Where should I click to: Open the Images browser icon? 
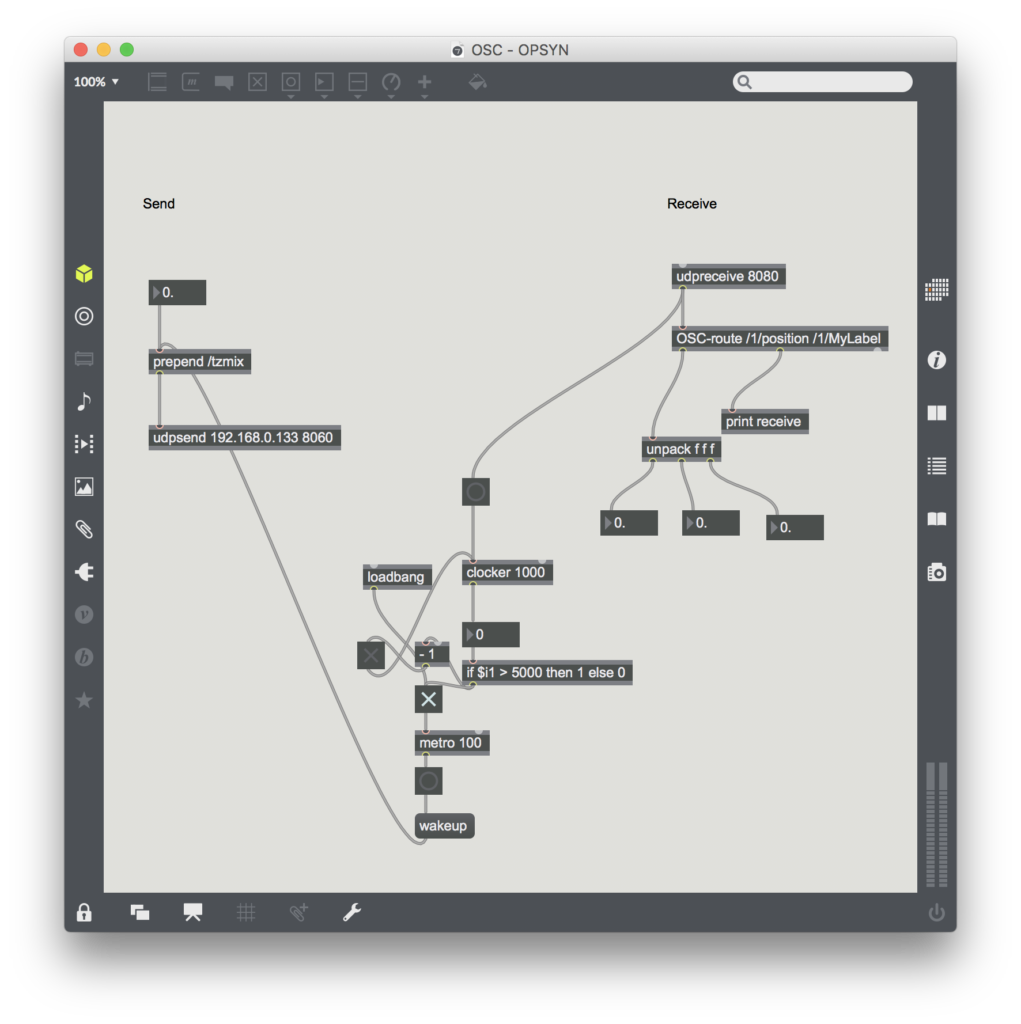point(84,487)
